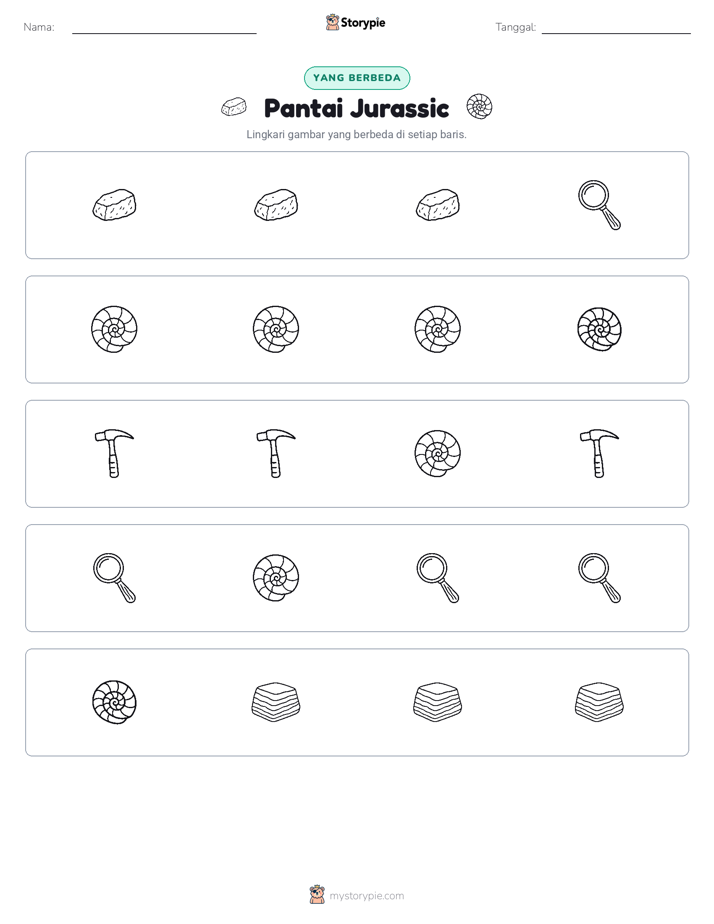Click the Pantai Jurassic heading
The image size is (714, 924).
[x=356, y=108]
